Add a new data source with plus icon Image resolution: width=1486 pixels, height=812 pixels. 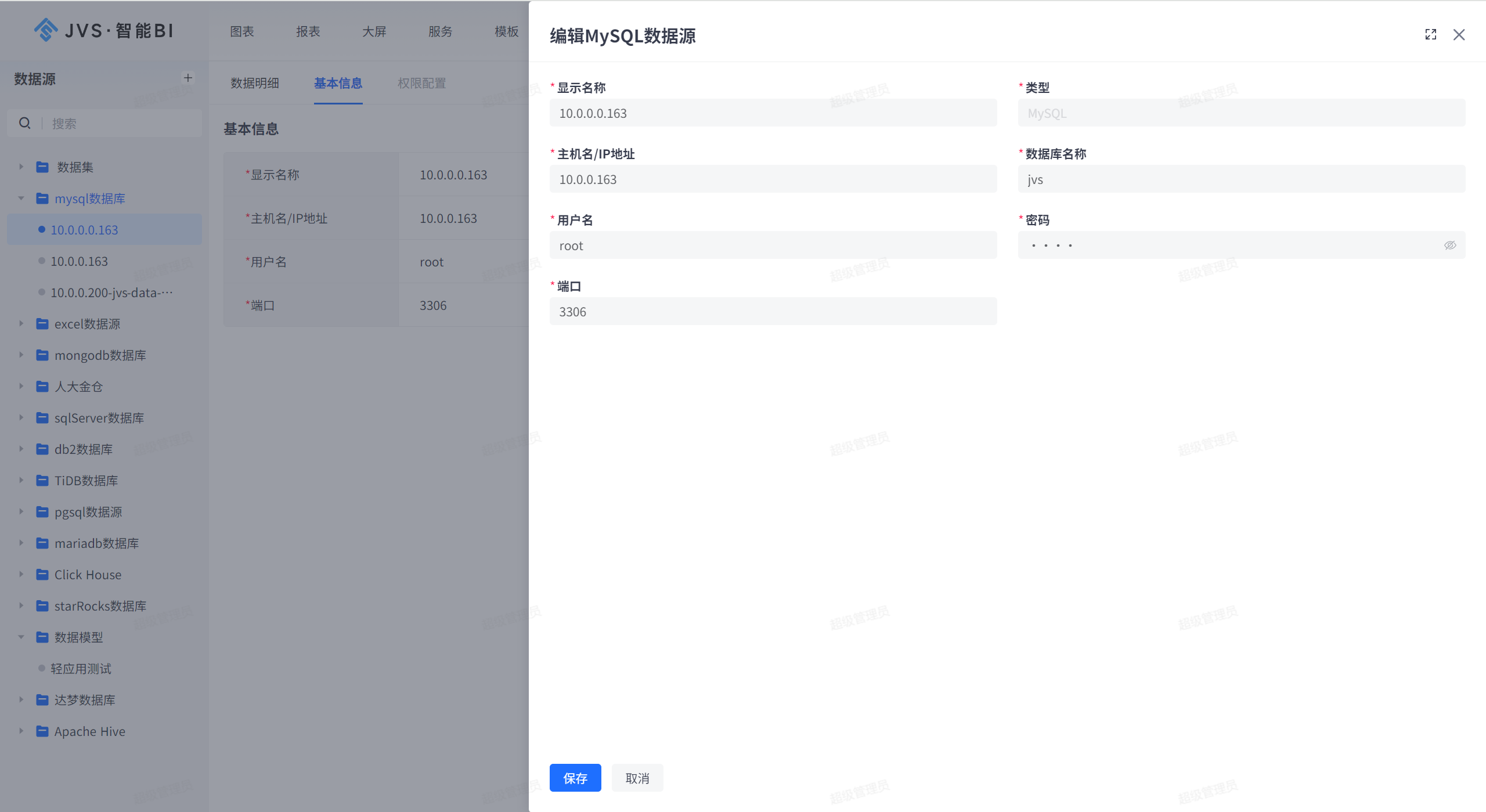click(x=188, y=78)
